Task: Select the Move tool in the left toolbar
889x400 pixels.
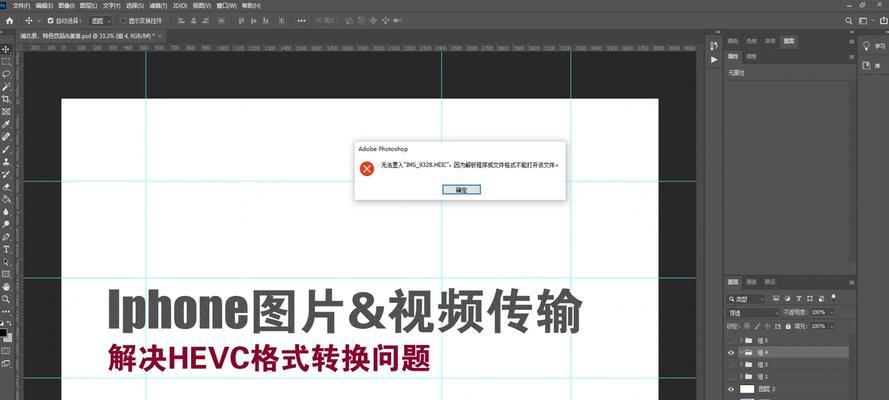Action: coord(6,49)
